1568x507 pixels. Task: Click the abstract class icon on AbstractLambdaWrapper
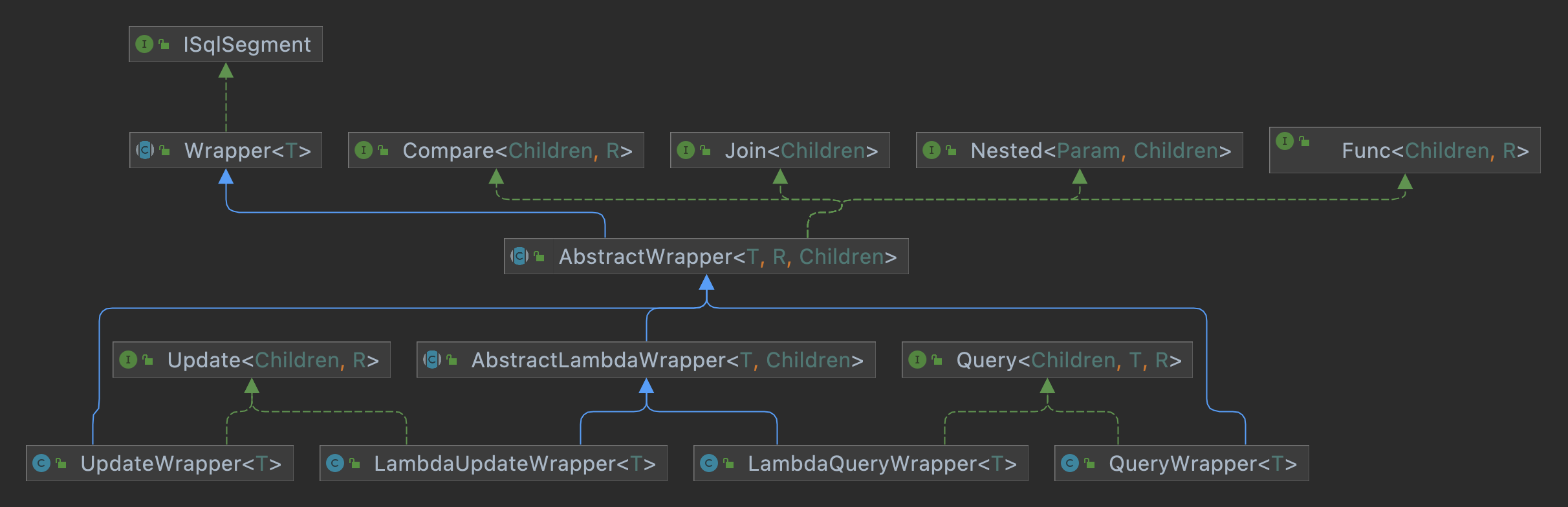click(432, 360)
